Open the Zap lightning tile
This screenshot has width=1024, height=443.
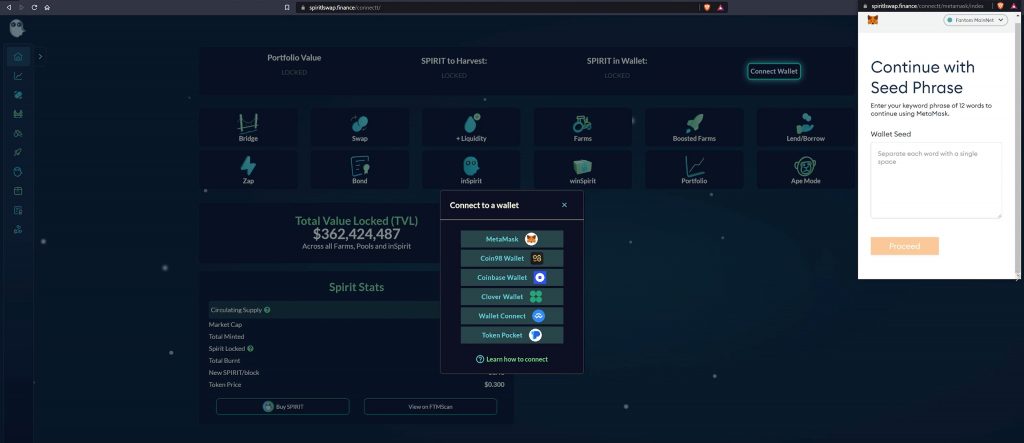pos(248,169)
